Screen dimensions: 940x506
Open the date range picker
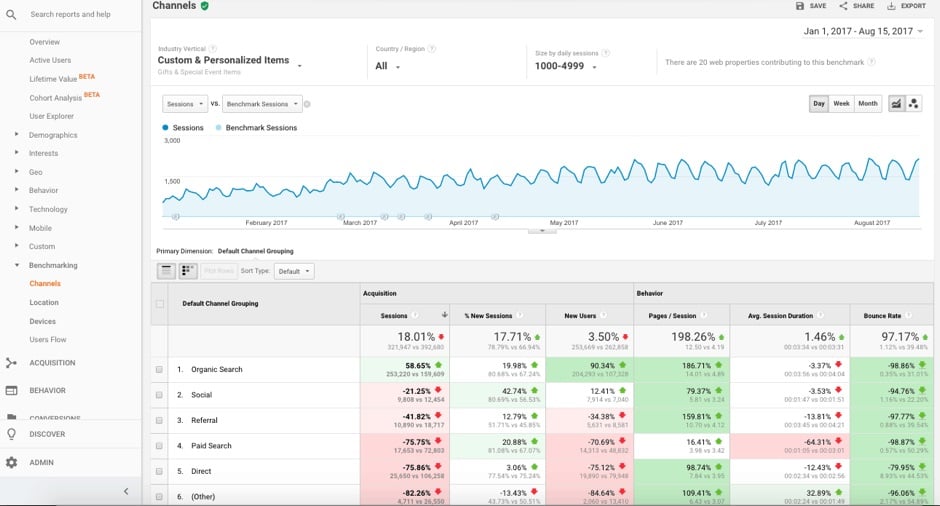pyautogui.click(x=863, y=31)
